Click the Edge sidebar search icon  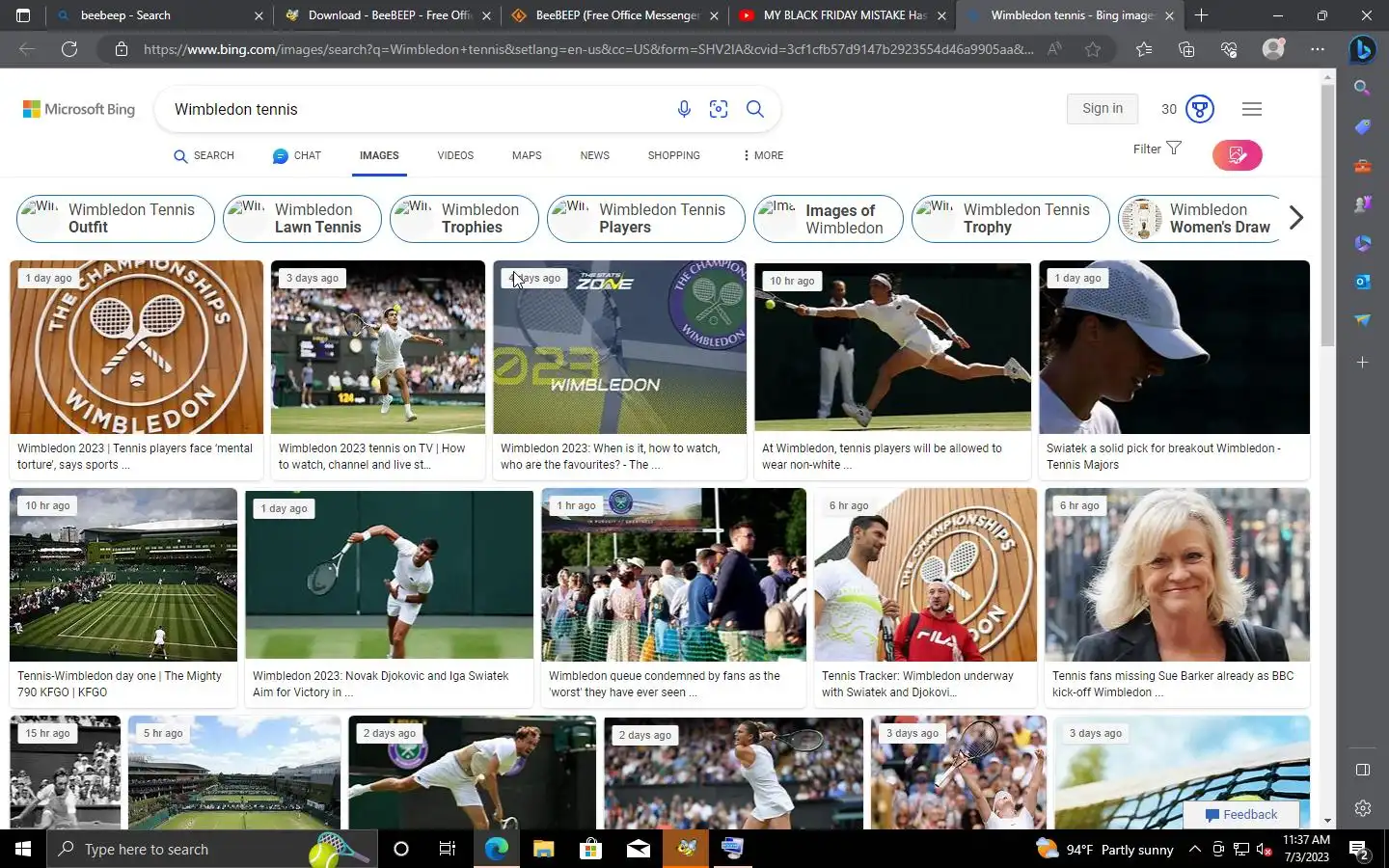pyautogui.click(x=1362, y=88)
